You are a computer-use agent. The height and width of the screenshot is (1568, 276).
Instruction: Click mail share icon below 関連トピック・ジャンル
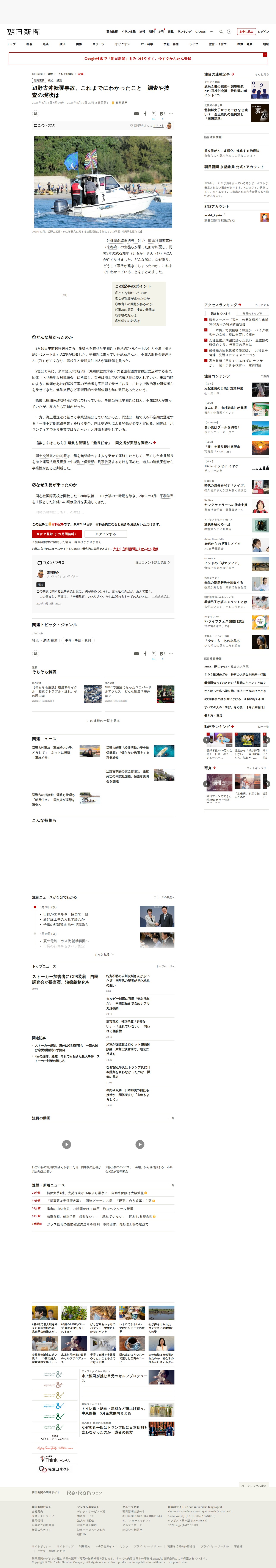click(x=136, y=654)
